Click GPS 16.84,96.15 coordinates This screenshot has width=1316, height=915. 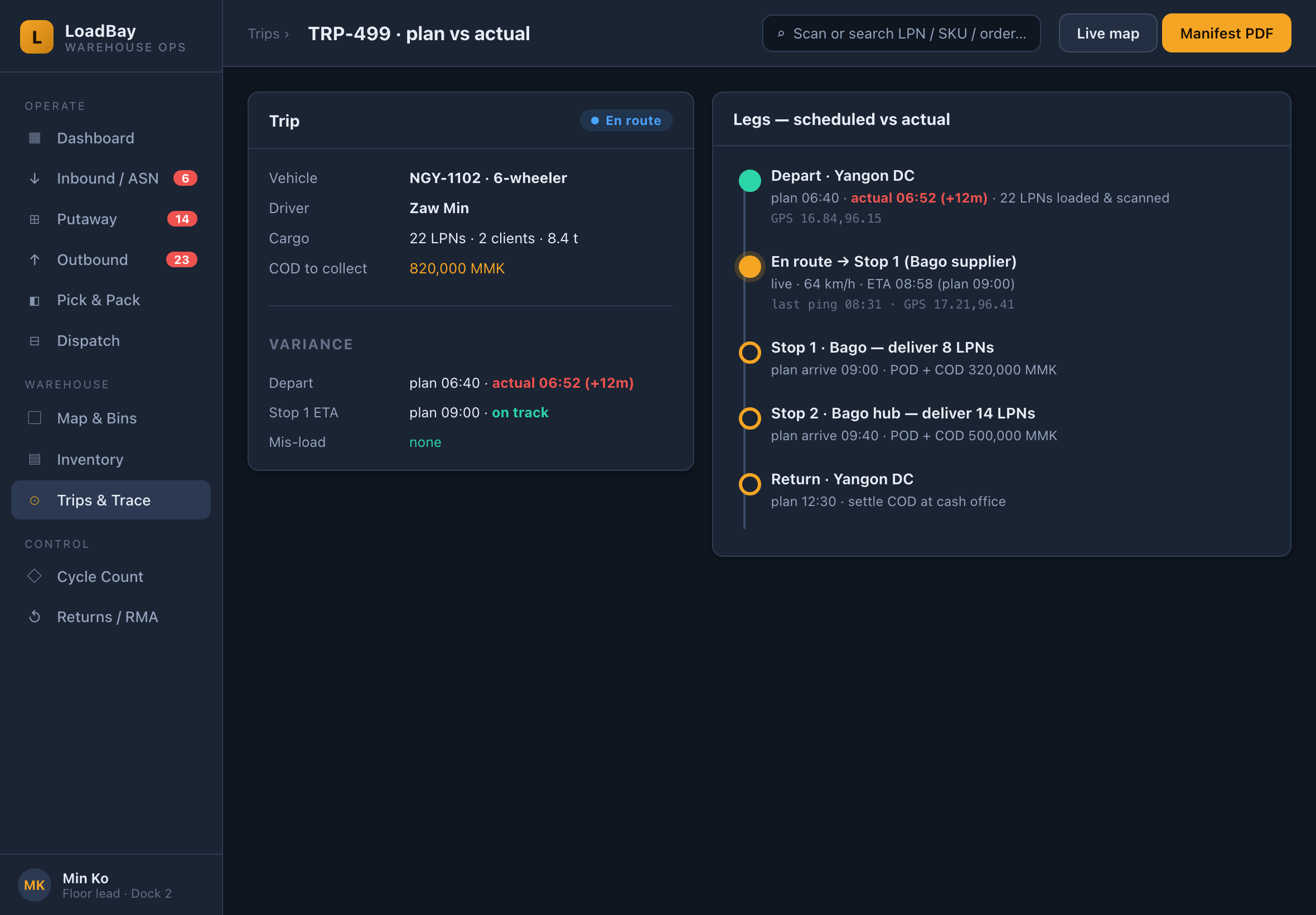coord(826,219)
